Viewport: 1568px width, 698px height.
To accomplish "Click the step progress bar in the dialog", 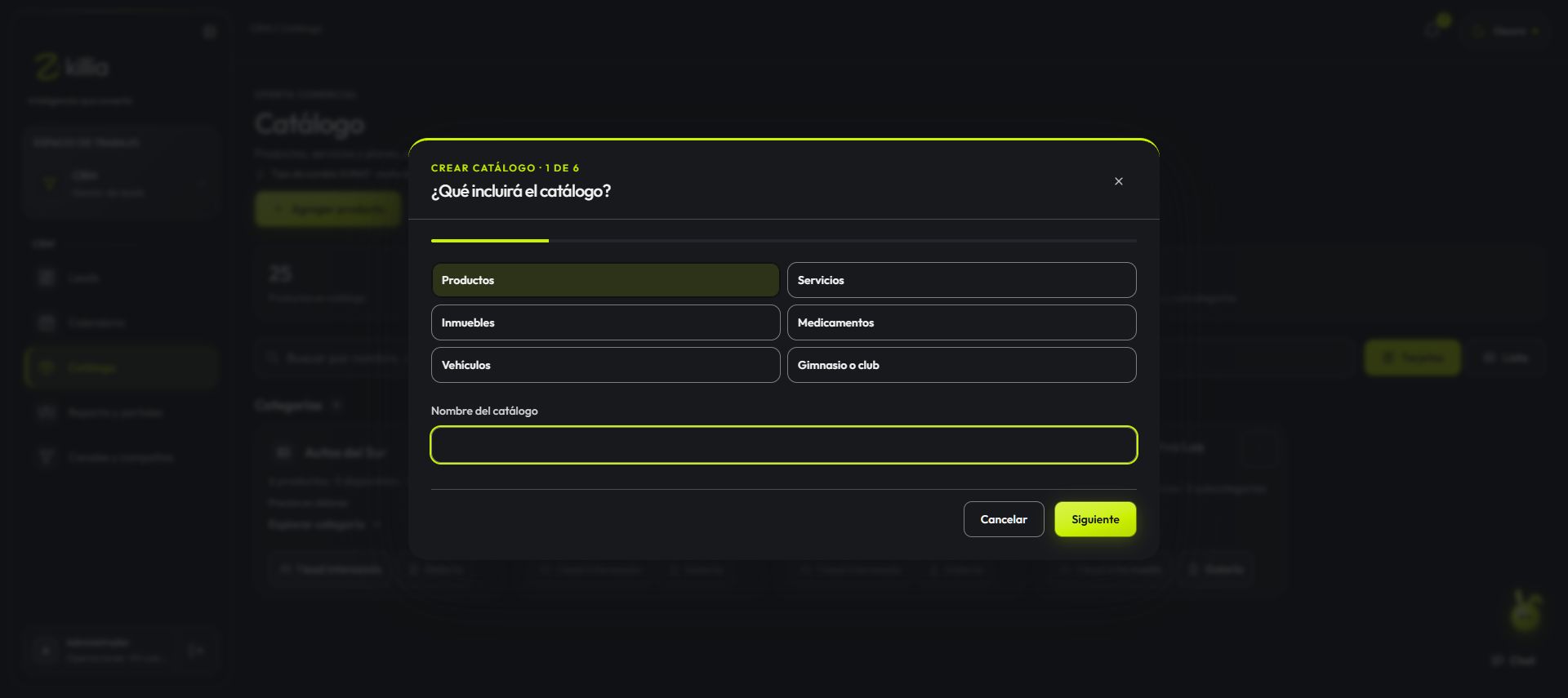I will pyautogui.click(x=784, y=241).
